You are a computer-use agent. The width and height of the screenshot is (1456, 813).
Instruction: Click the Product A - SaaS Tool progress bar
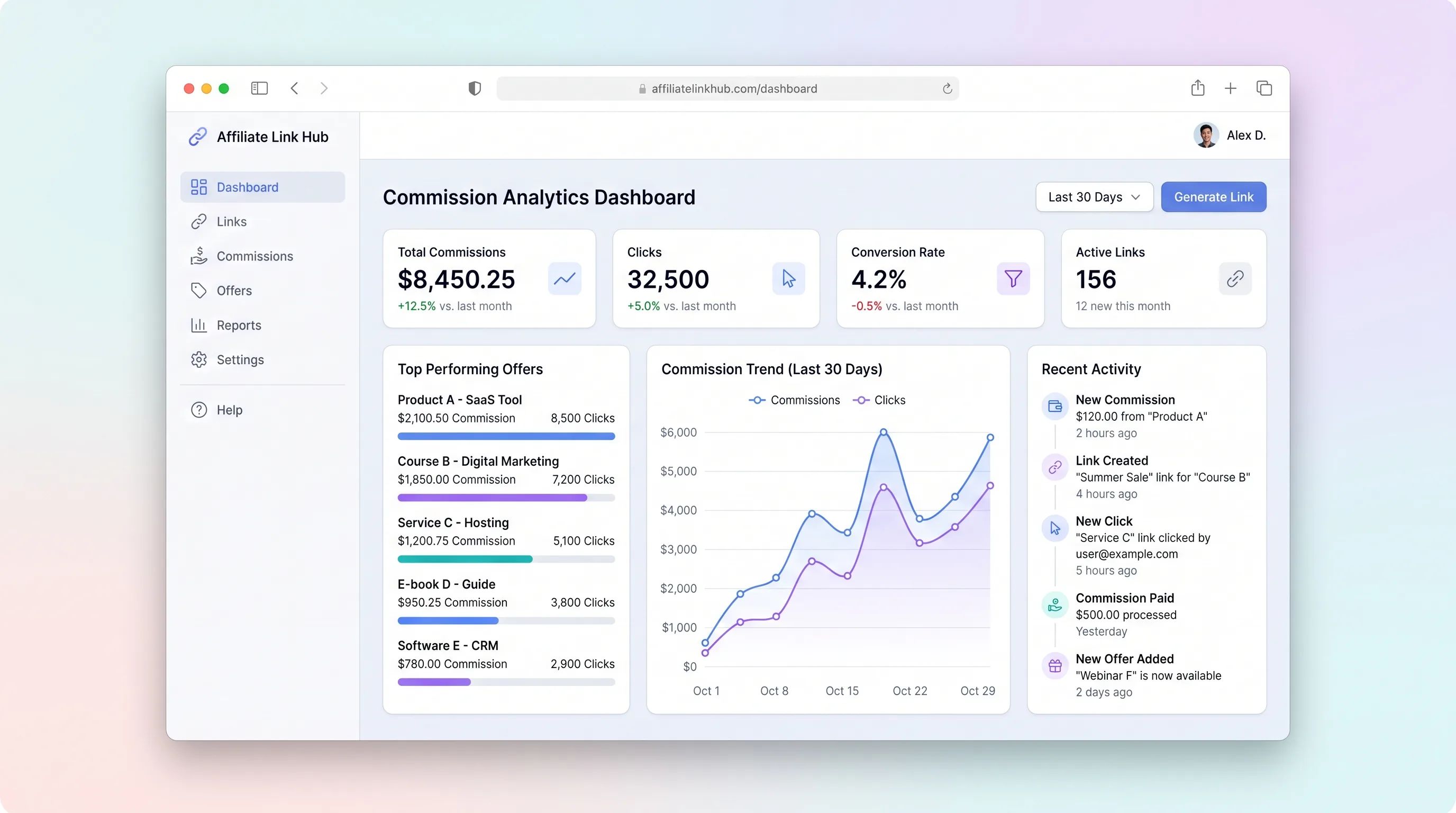(506, 437)
